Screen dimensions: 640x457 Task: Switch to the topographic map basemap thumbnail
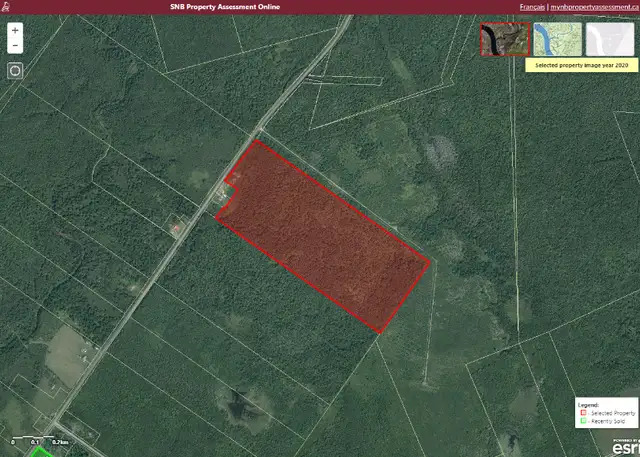point(558,39)
